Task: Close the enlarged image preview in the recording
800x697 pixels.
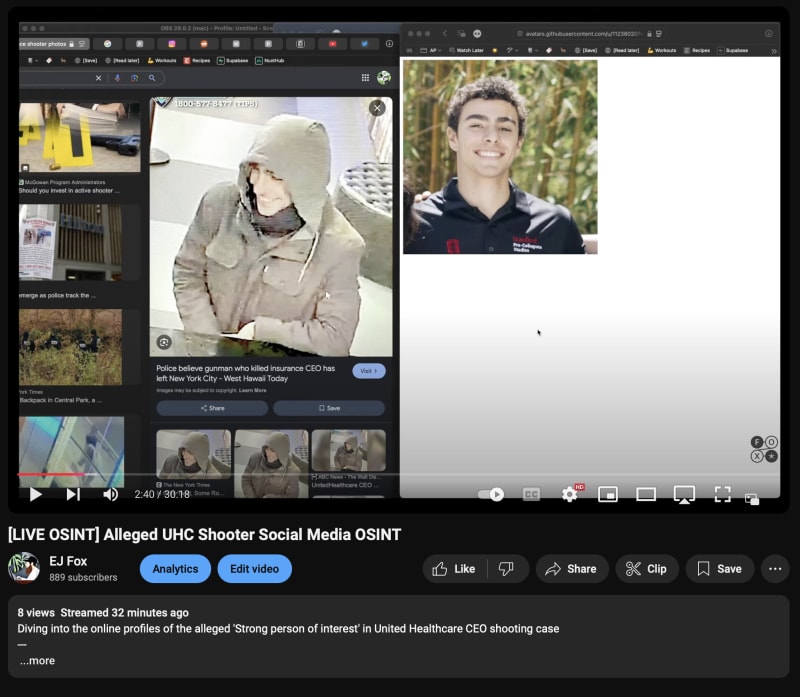Action: (x=377, y=108)
